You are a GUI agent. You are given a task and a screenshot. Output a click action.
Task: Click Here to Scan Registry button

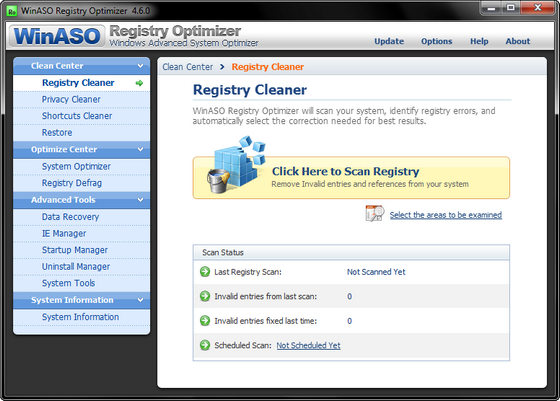click(351, 177)
